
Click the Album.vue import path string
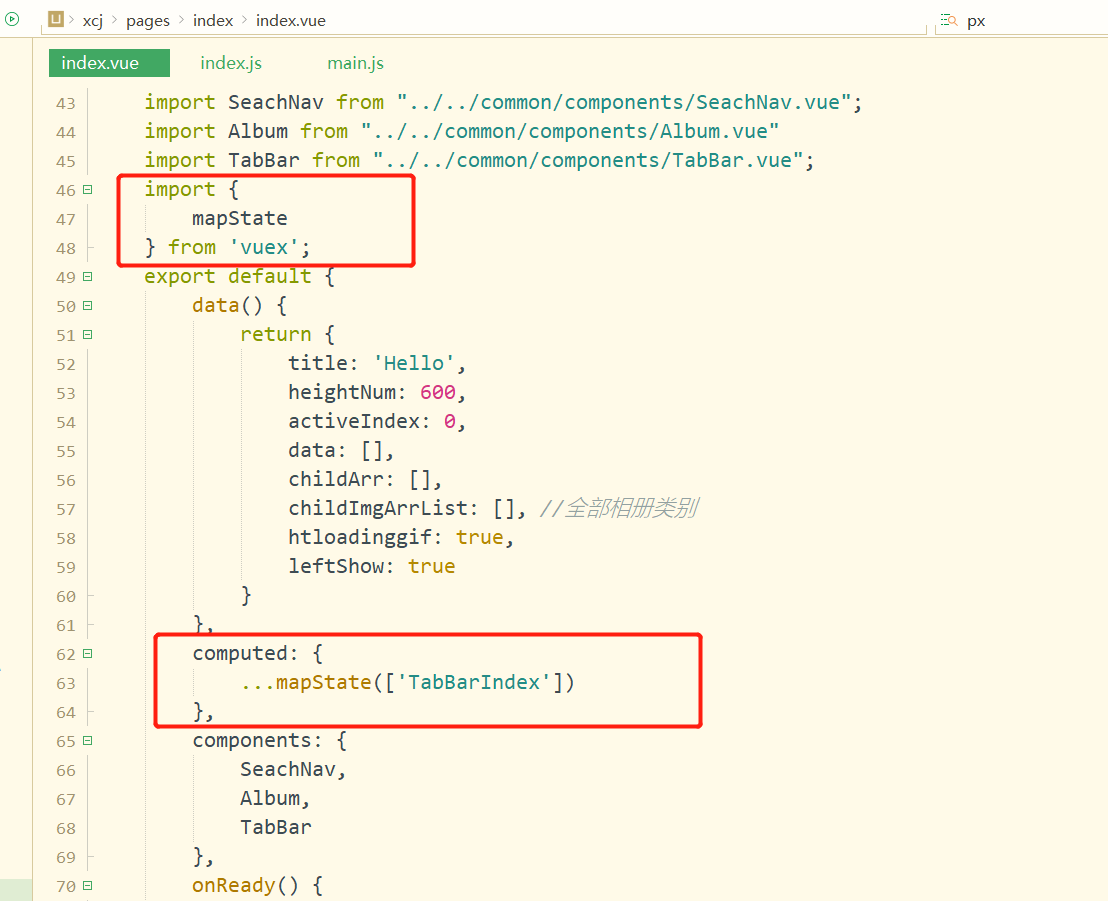tap(570, 131)
